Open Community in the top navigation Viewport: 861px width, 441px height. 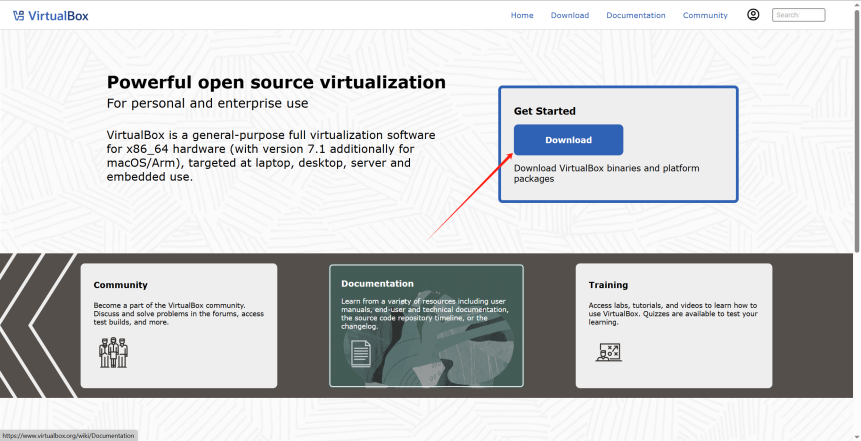[705, 15]
